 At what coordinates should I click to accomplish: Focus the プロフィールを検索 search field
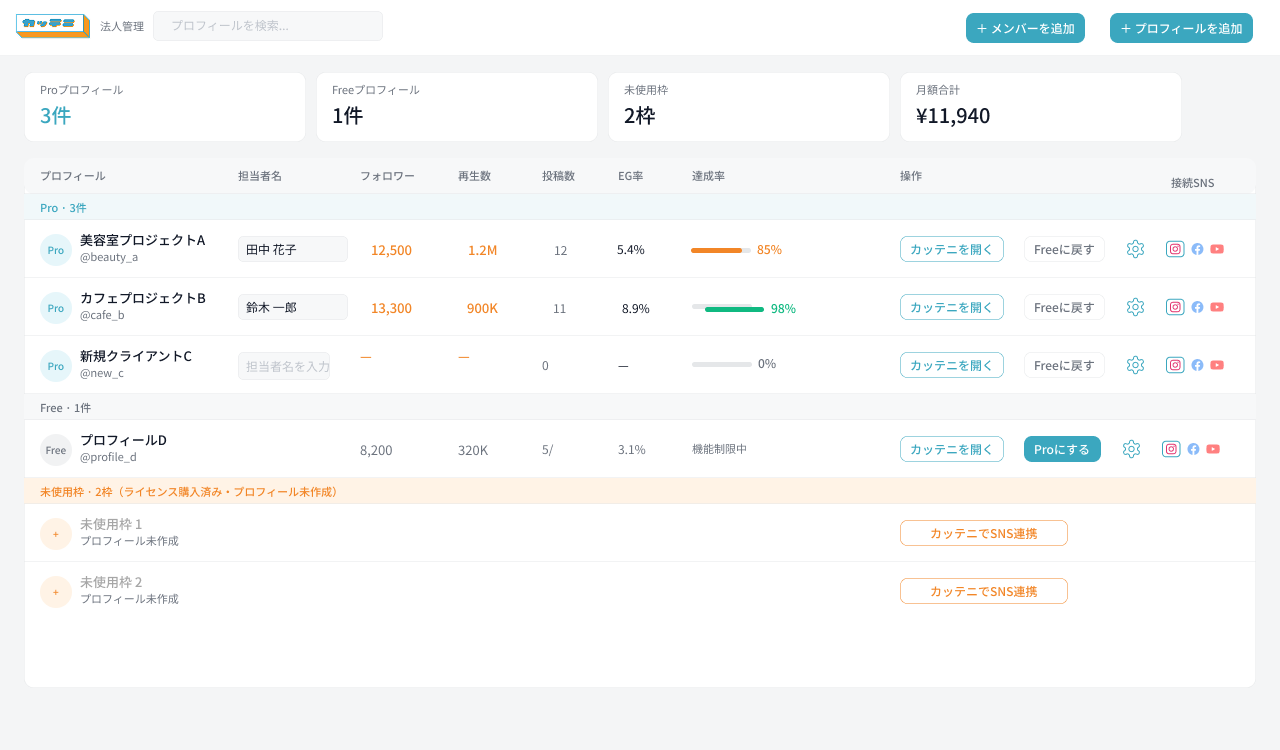268,26
